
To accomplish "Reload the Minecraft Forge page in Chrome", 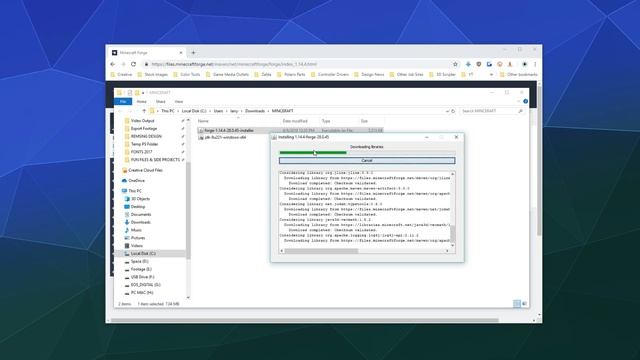I will [x=133, y=64].
